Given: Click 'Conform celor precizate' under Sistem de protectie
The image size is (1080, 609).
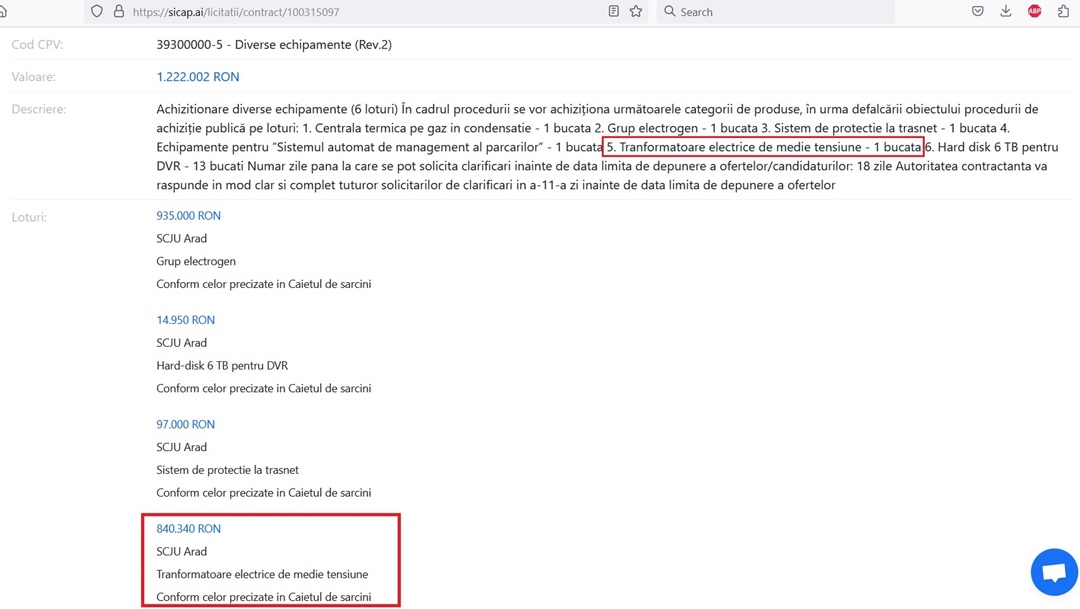Looking at the screenshot, I should [x=264, y=493].
